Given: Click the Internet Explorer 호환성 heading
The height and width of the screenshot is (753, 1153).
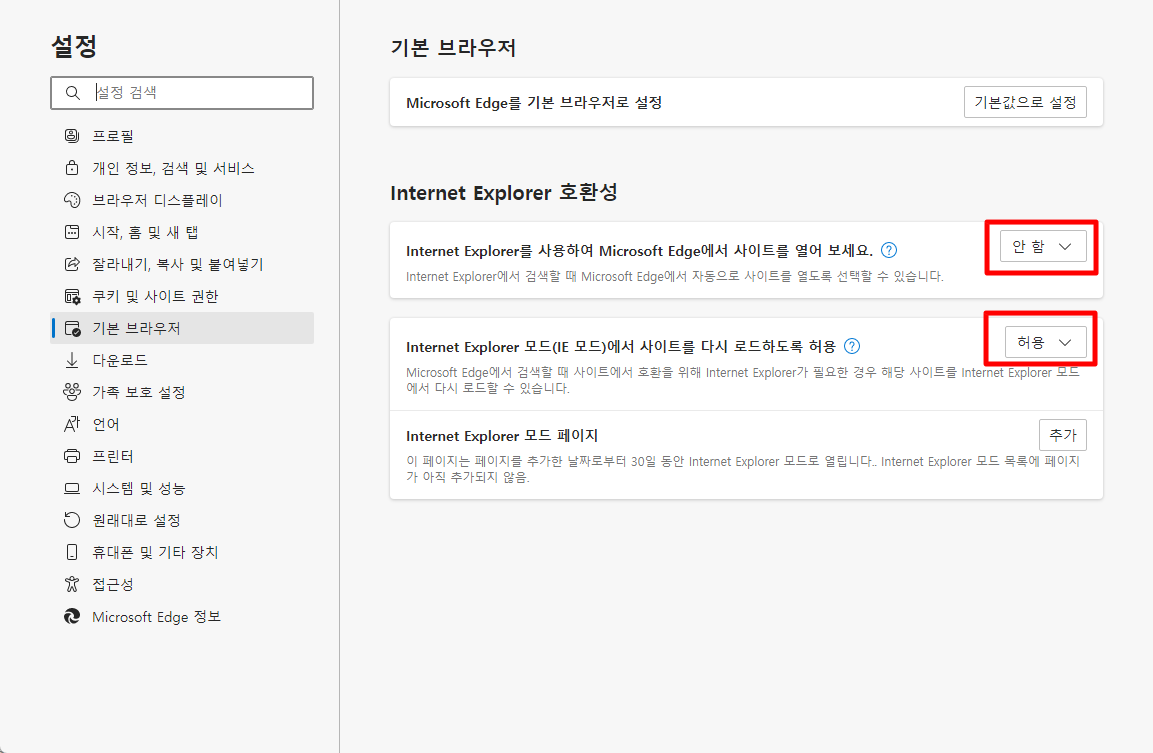Looking at the screenshot, I should pyautogui.click(x=504, y=193).
